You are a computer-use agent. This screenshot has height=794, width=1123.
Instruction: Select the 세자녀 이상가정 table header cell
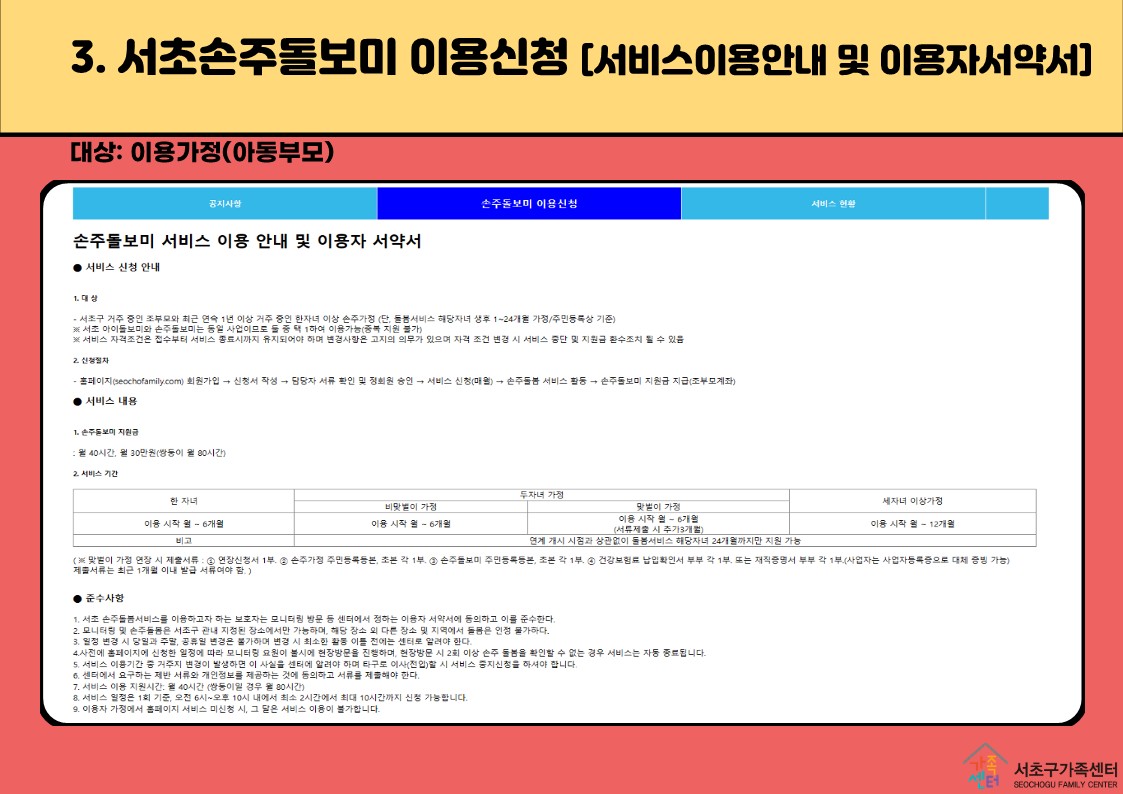(x=912, y=500)
